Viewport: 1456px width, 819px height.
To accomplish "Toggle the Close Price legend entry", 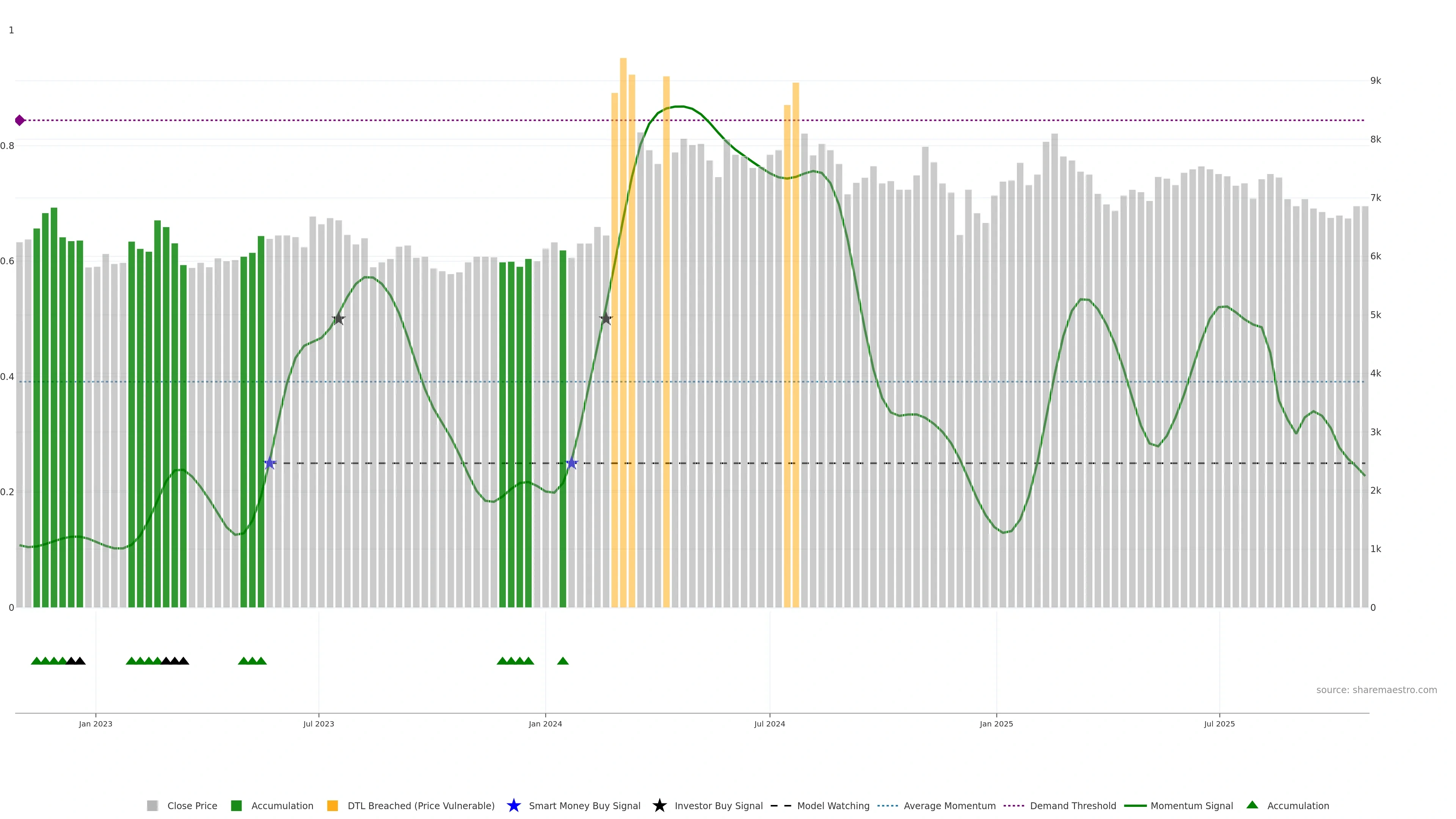I will pyautogui.click(x=191, y=806).
